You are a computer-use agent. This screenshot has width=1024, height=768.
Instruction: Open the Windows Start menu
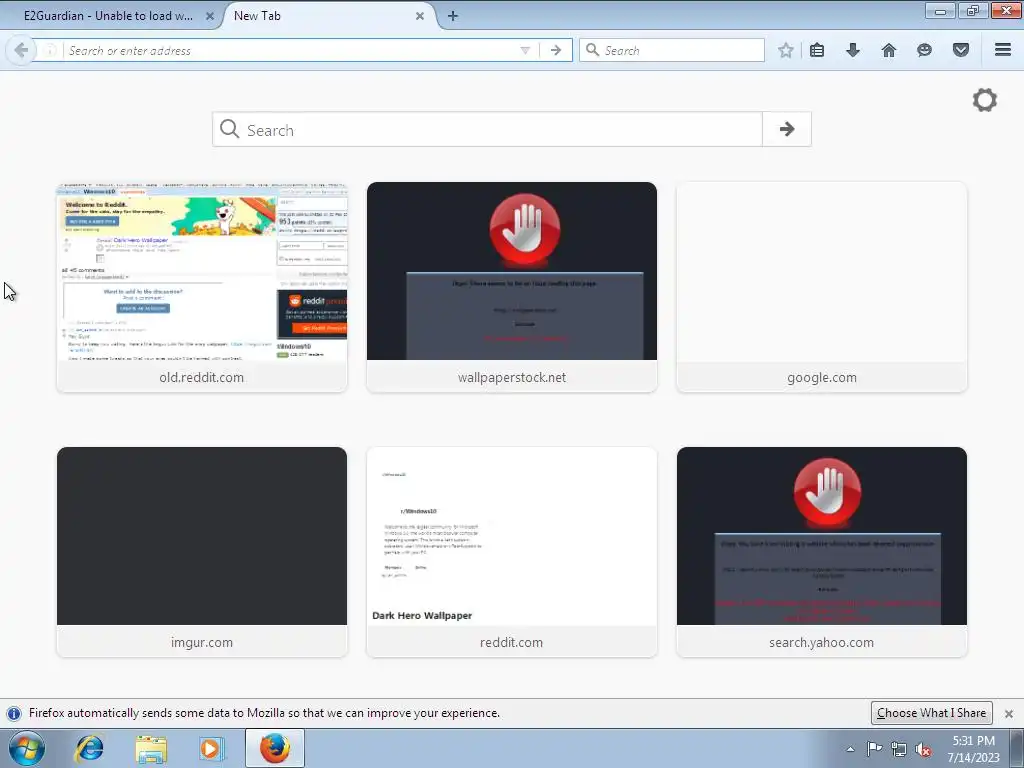[x=27, y=748]
